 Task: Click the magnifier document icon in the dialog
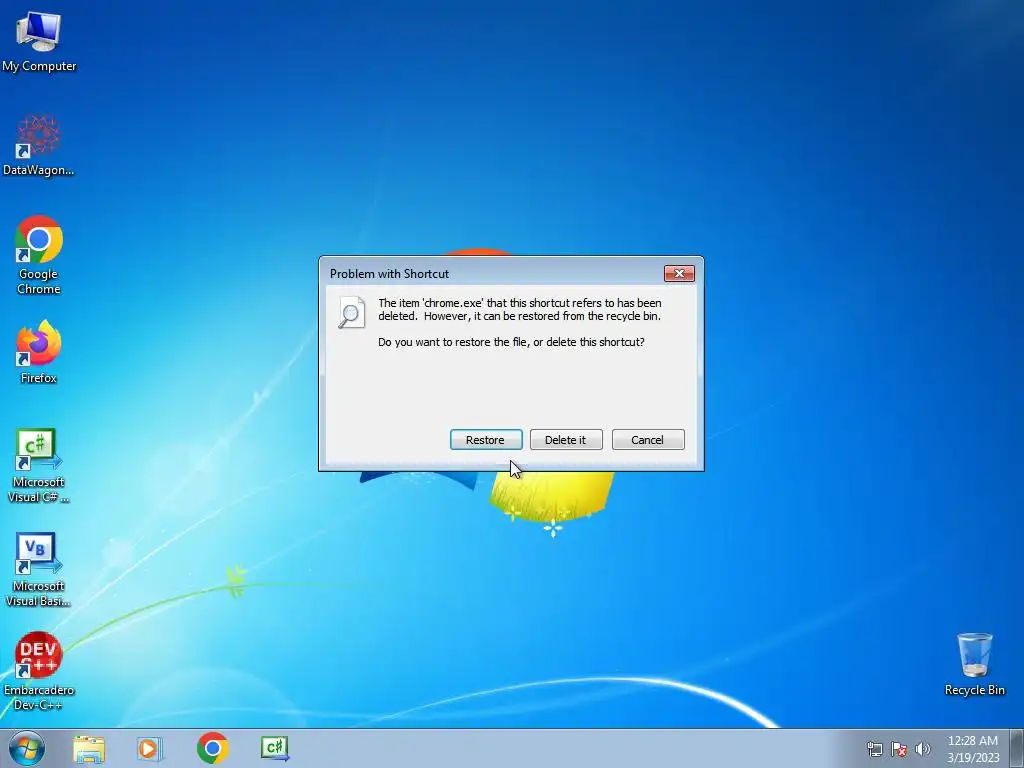tap(351, 312)
